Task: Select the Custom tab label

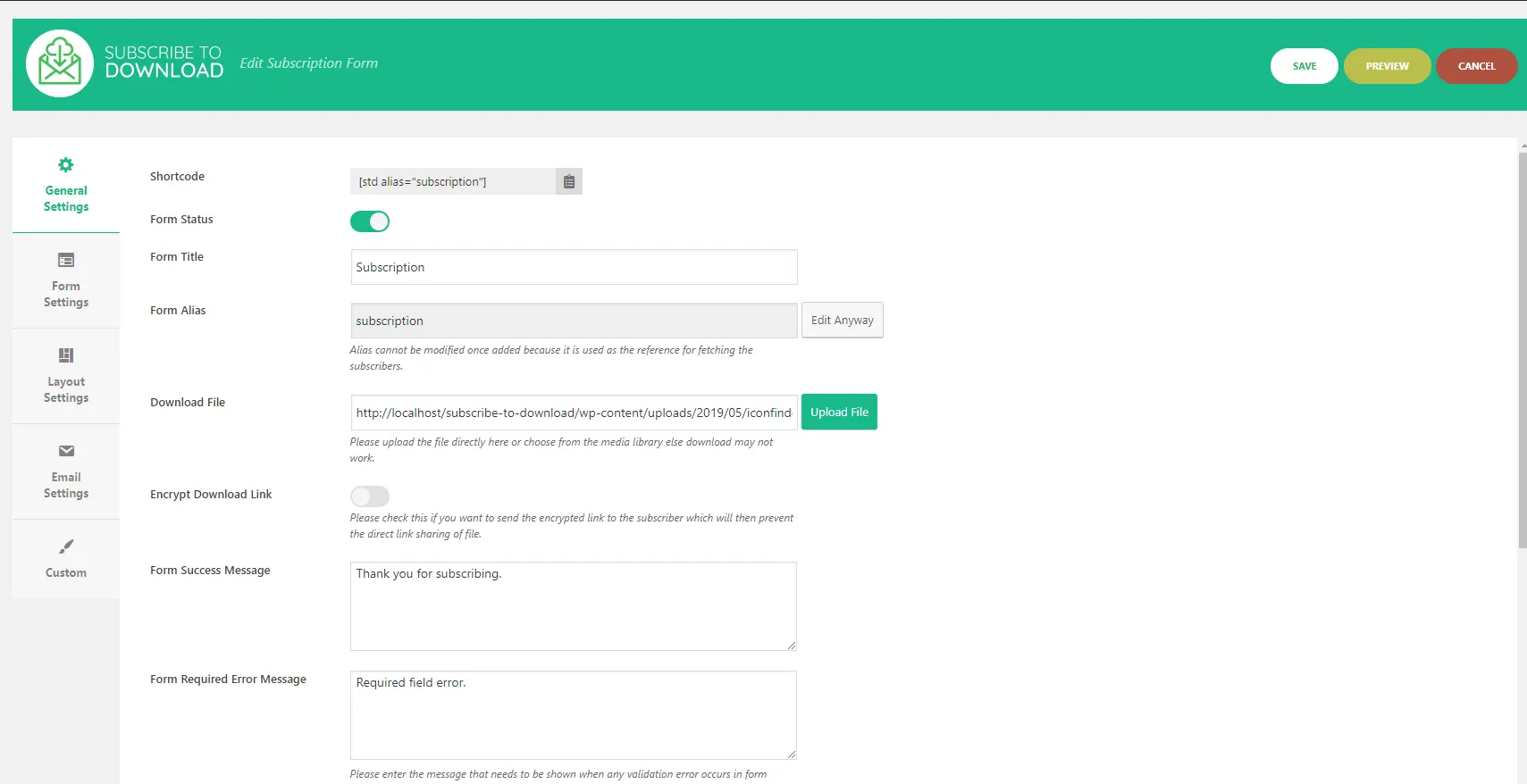Action: click(66, 572)
